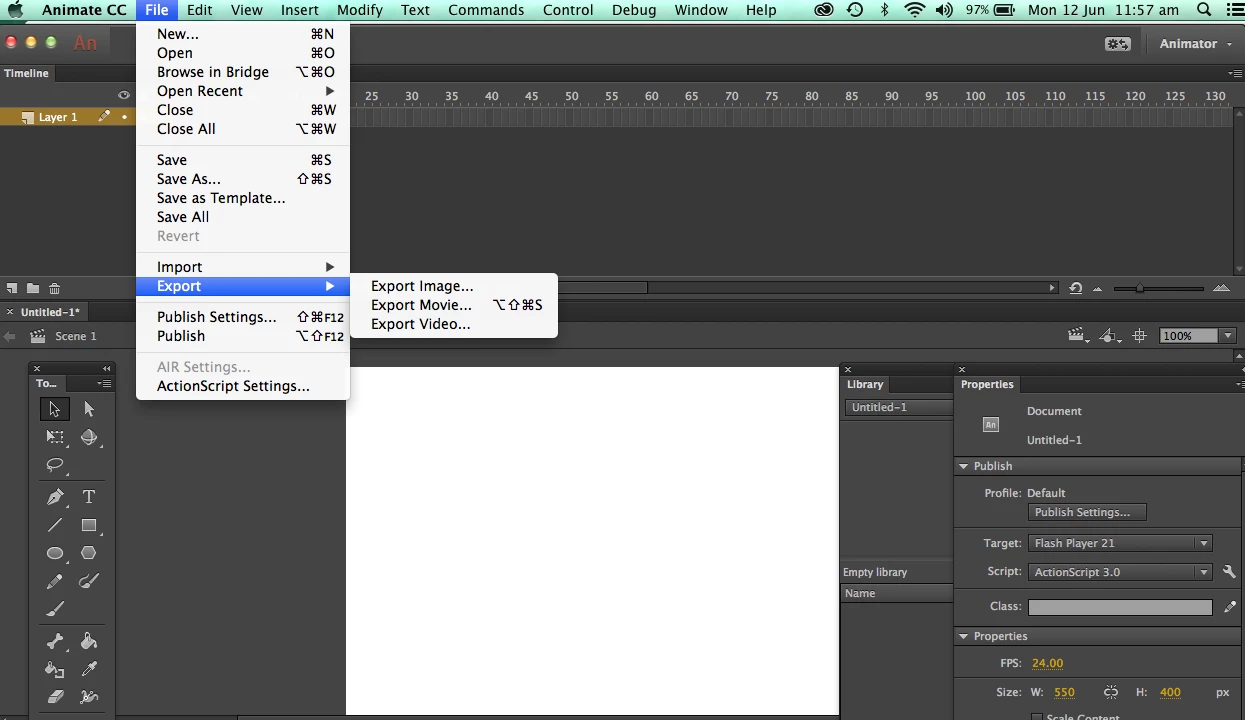Select the Lasso tool

(55, 465)
